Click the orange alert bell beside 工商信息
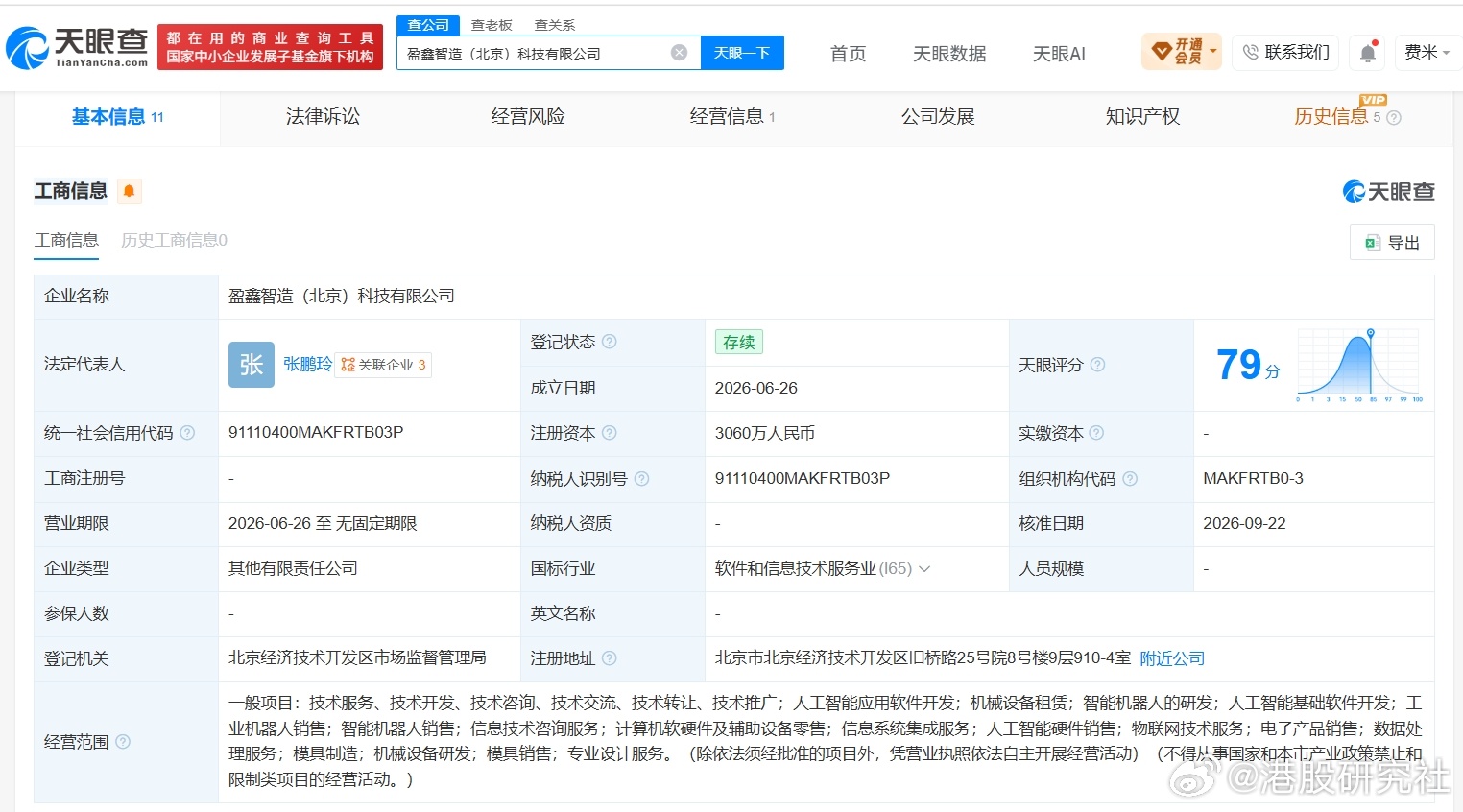Screen dimensions: 1463x812 point(129,191)
